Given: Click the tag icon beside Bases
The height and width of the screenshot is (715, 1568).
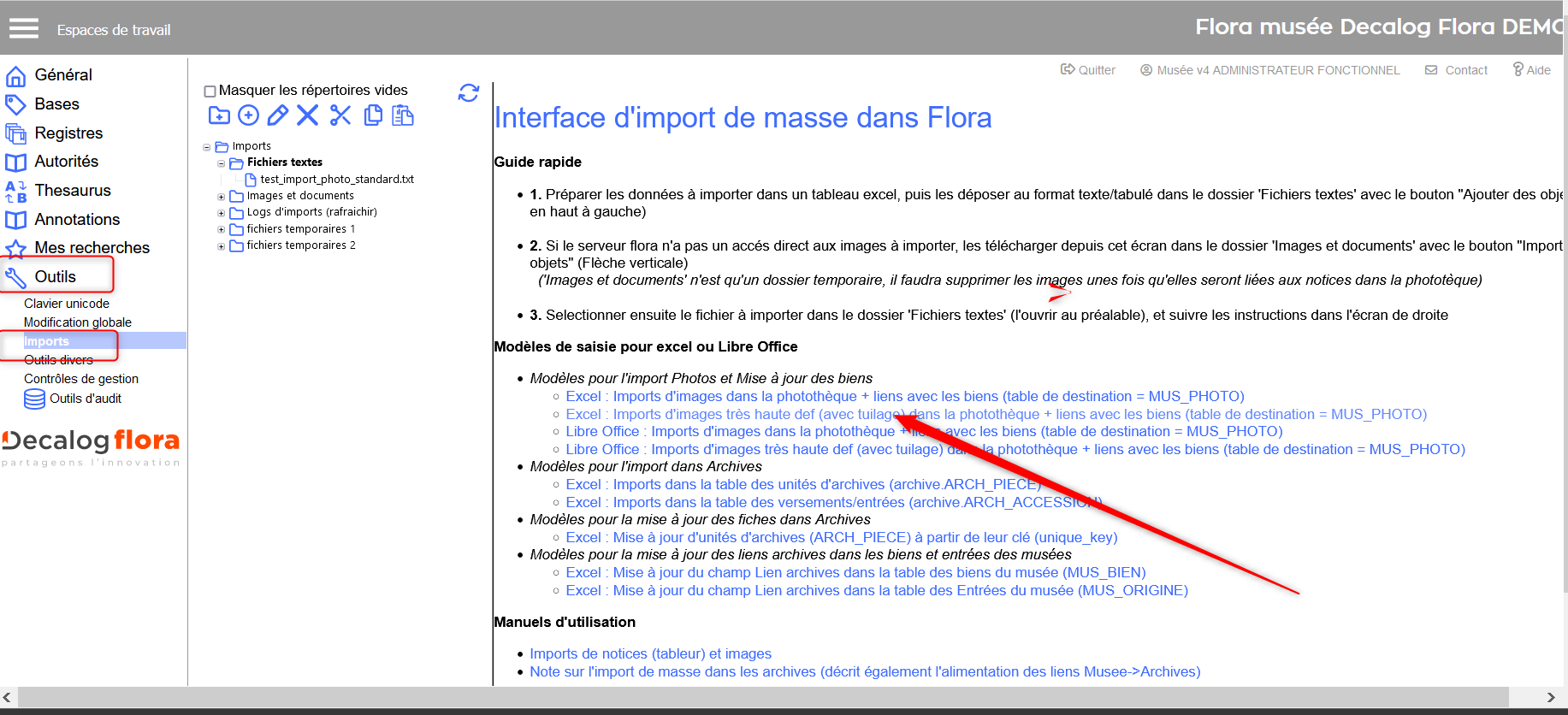Looking at the screenshot, I should (15, 105).
